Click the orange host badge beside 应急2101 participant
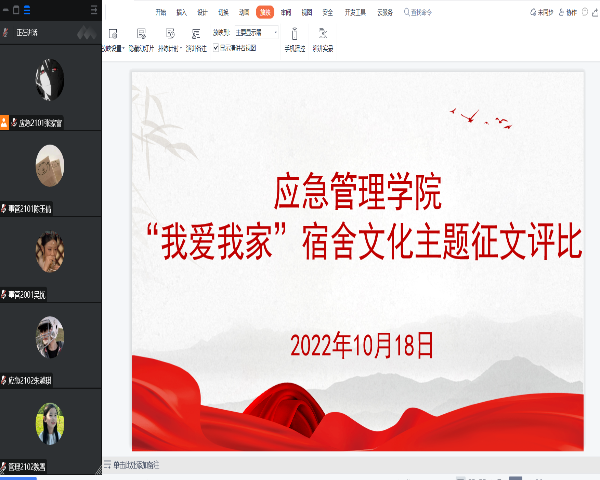The width and height of the screenshot is (600, 480). (5, 123)
